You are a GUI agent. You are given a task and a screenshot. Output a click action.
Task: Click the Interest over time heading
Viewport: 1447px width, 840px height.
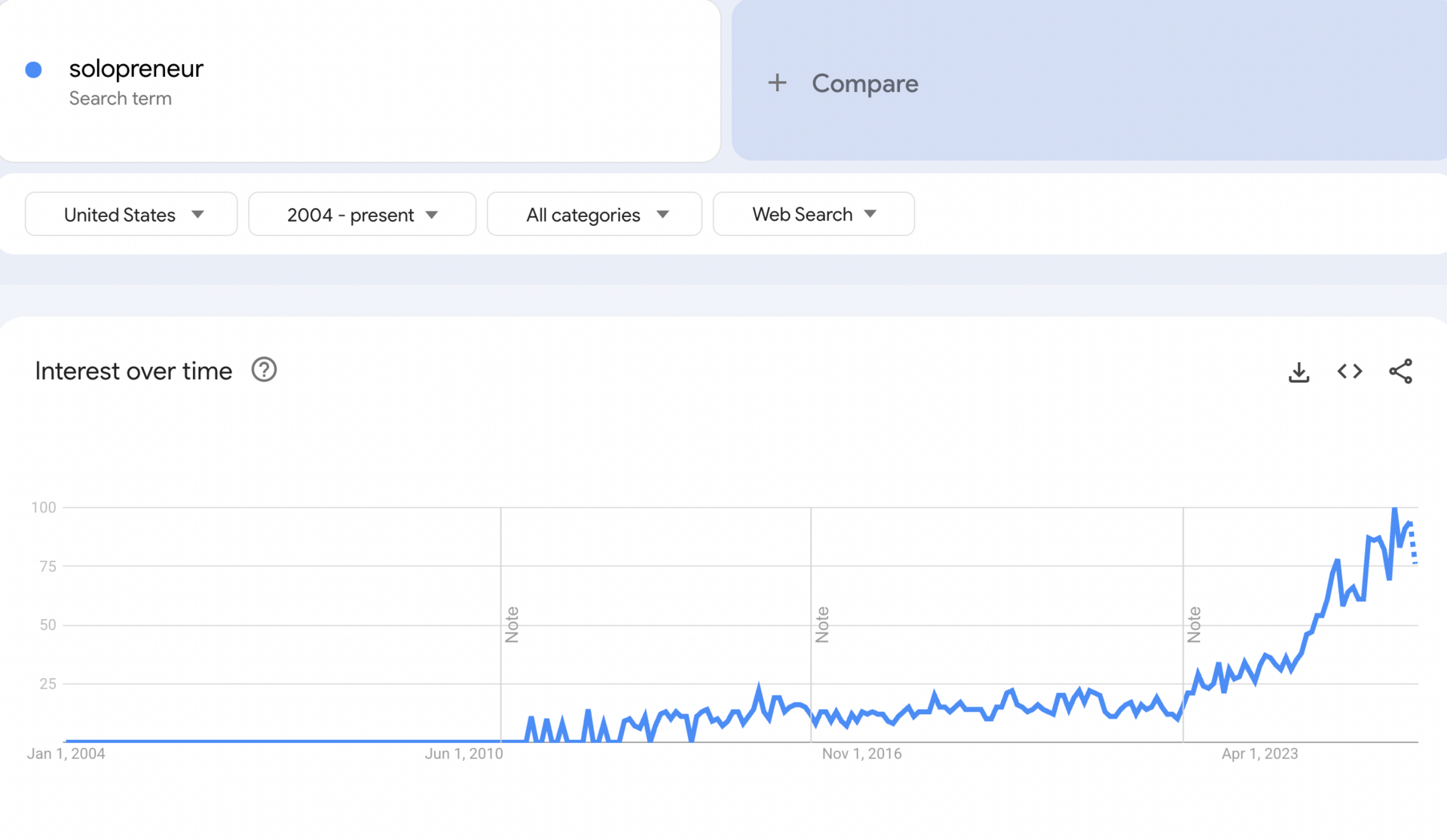(x=133, y=371)
